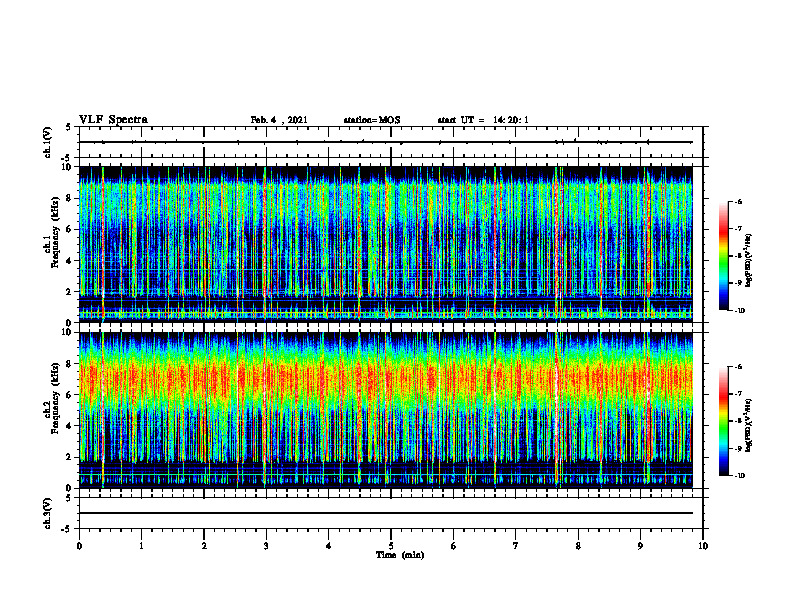
Task: Select the "start UT = 14:20:1" text
Action: pos(483,120)
